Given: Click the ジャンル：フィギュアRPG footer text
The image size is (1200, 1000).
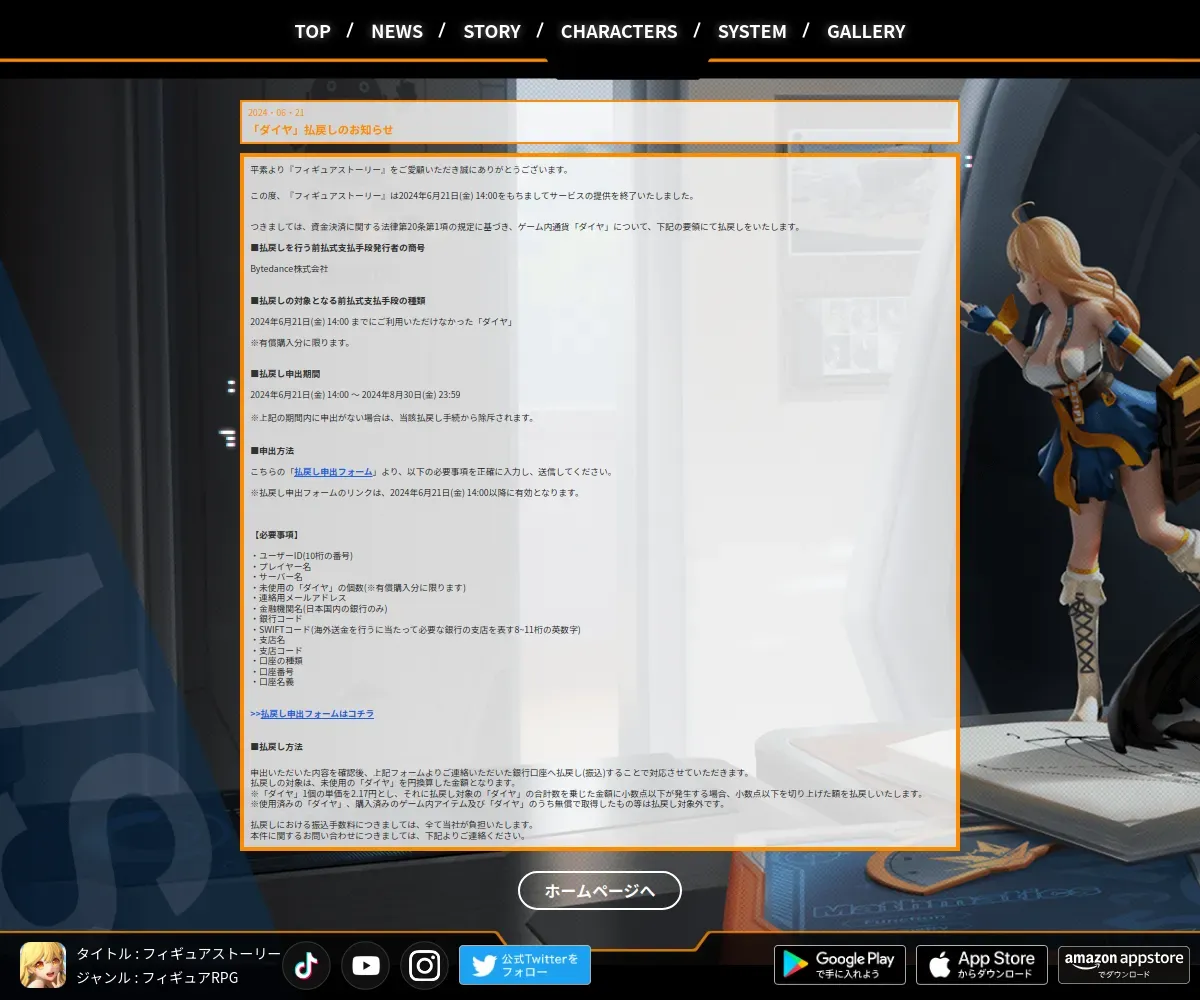Looking at the screenshot, I should click(x=158, y=978).
